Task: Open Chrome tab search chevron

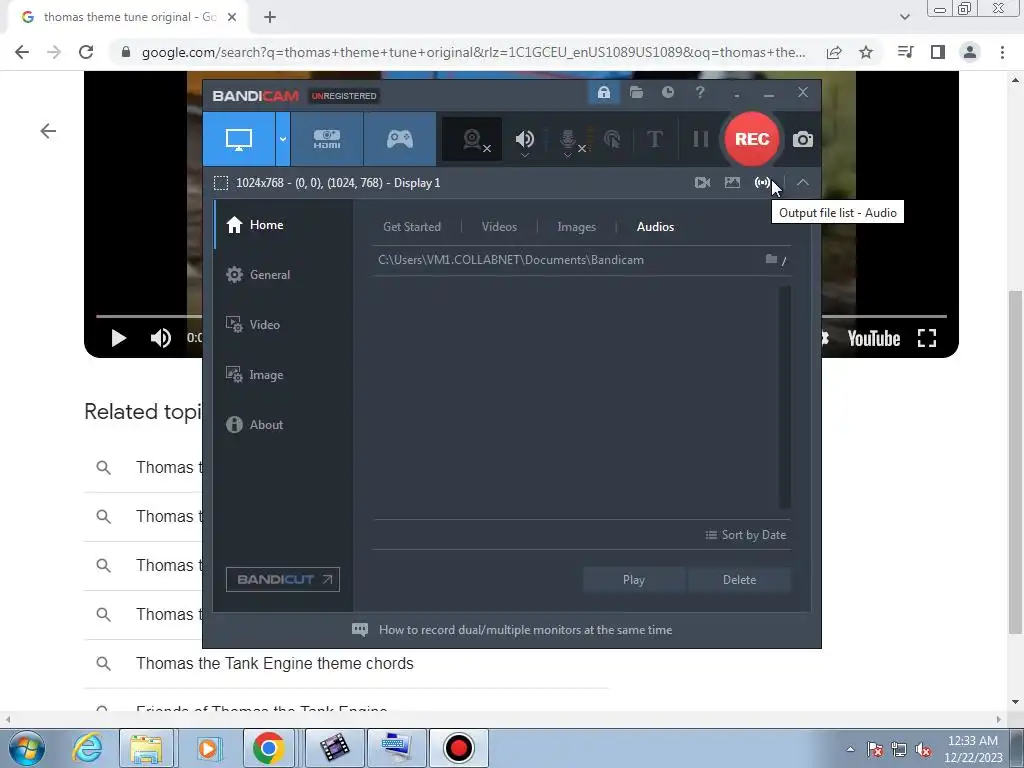Action: [904, 17]
